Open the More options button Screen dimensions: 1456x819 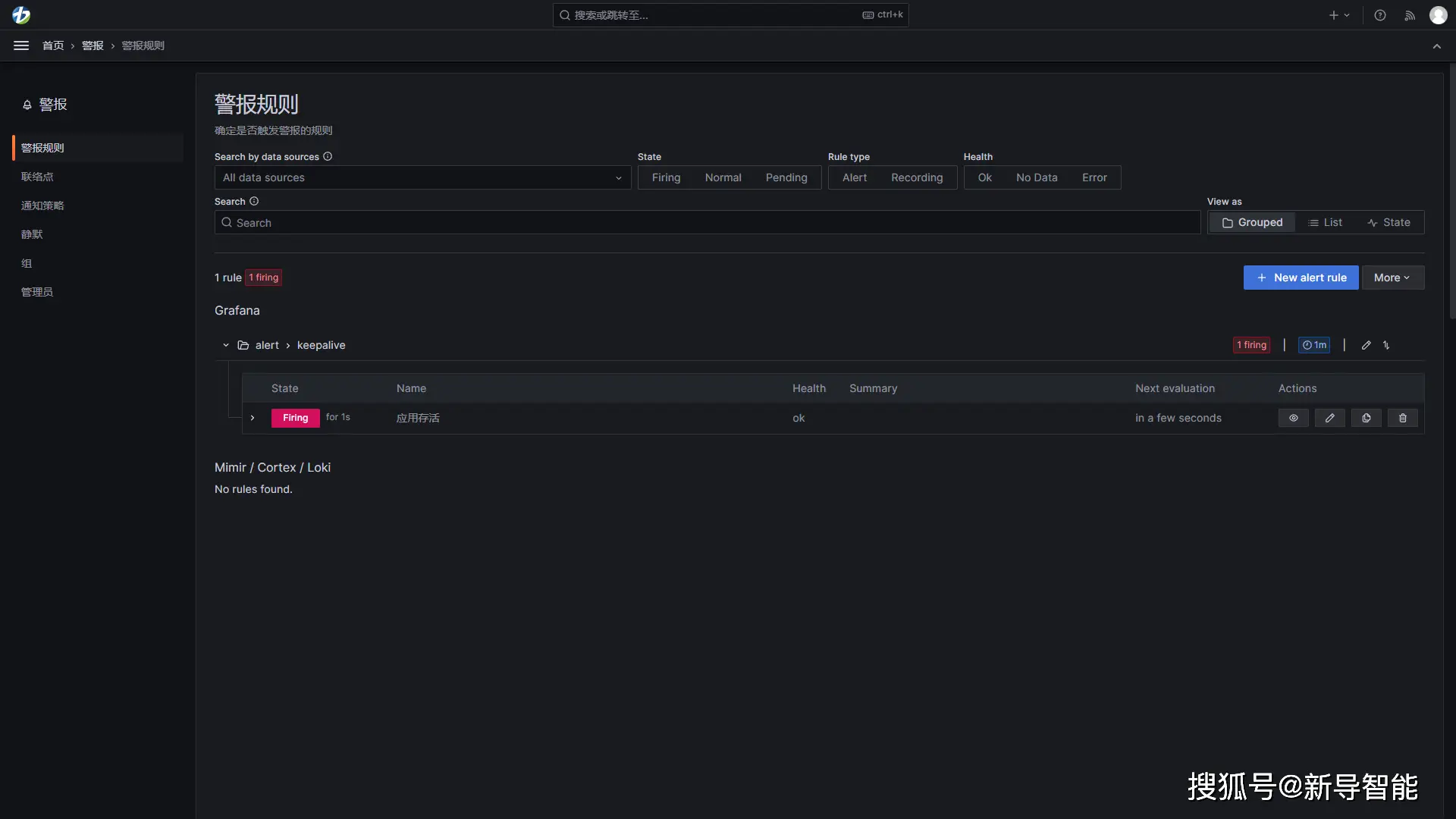(x=1392, y=278)
